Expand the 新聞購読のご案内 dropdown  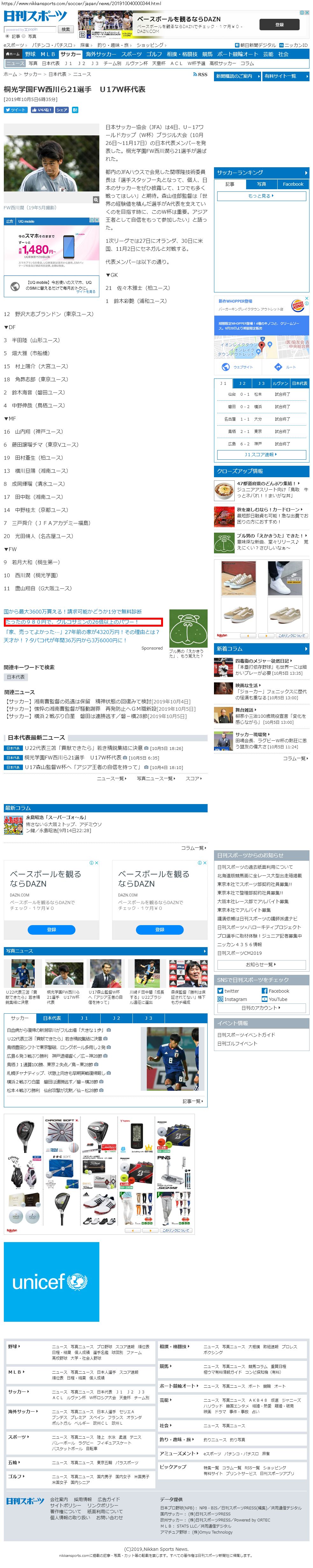point(236,76)
